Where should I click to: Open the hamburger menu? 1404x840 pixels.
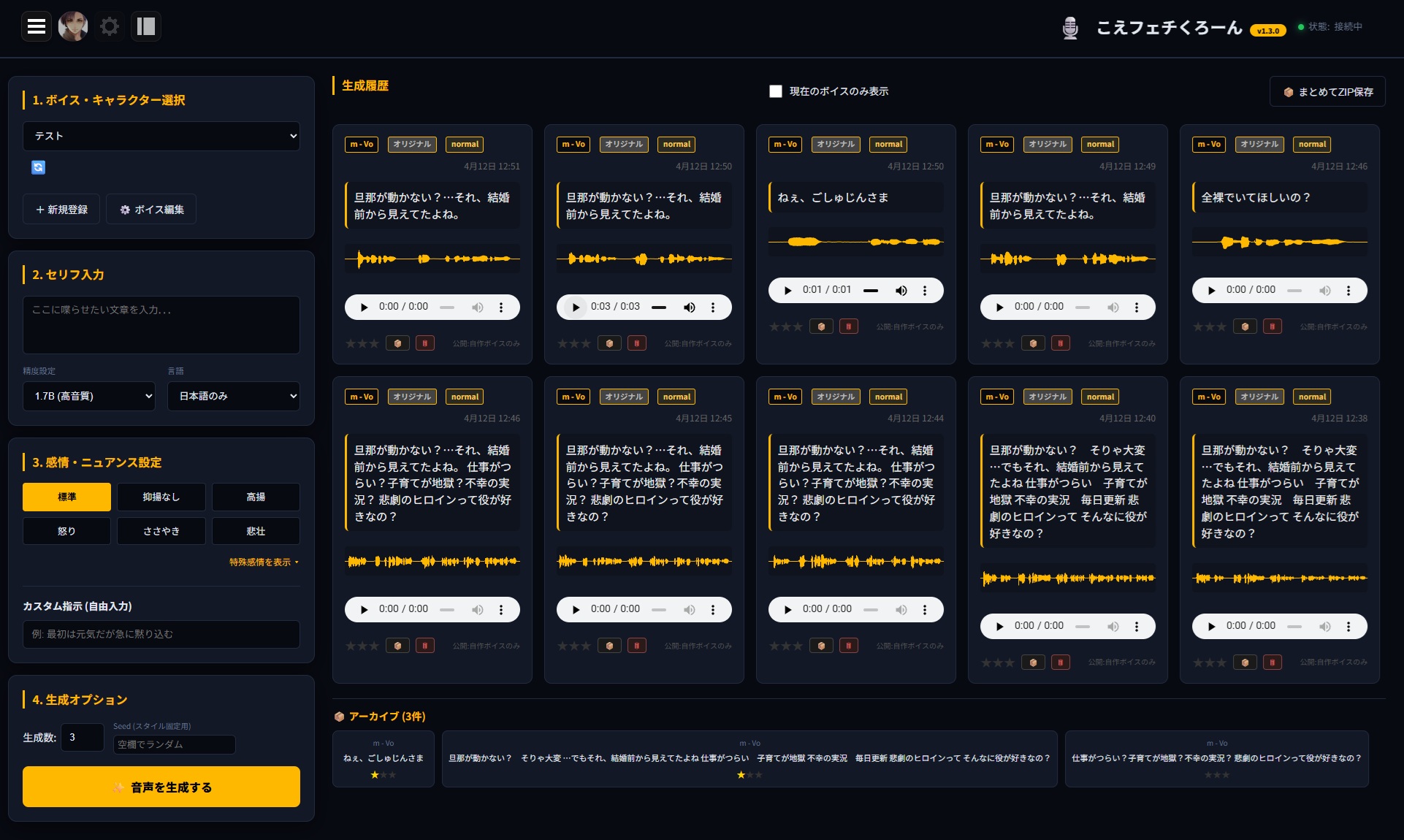click(x=37, y=27)
